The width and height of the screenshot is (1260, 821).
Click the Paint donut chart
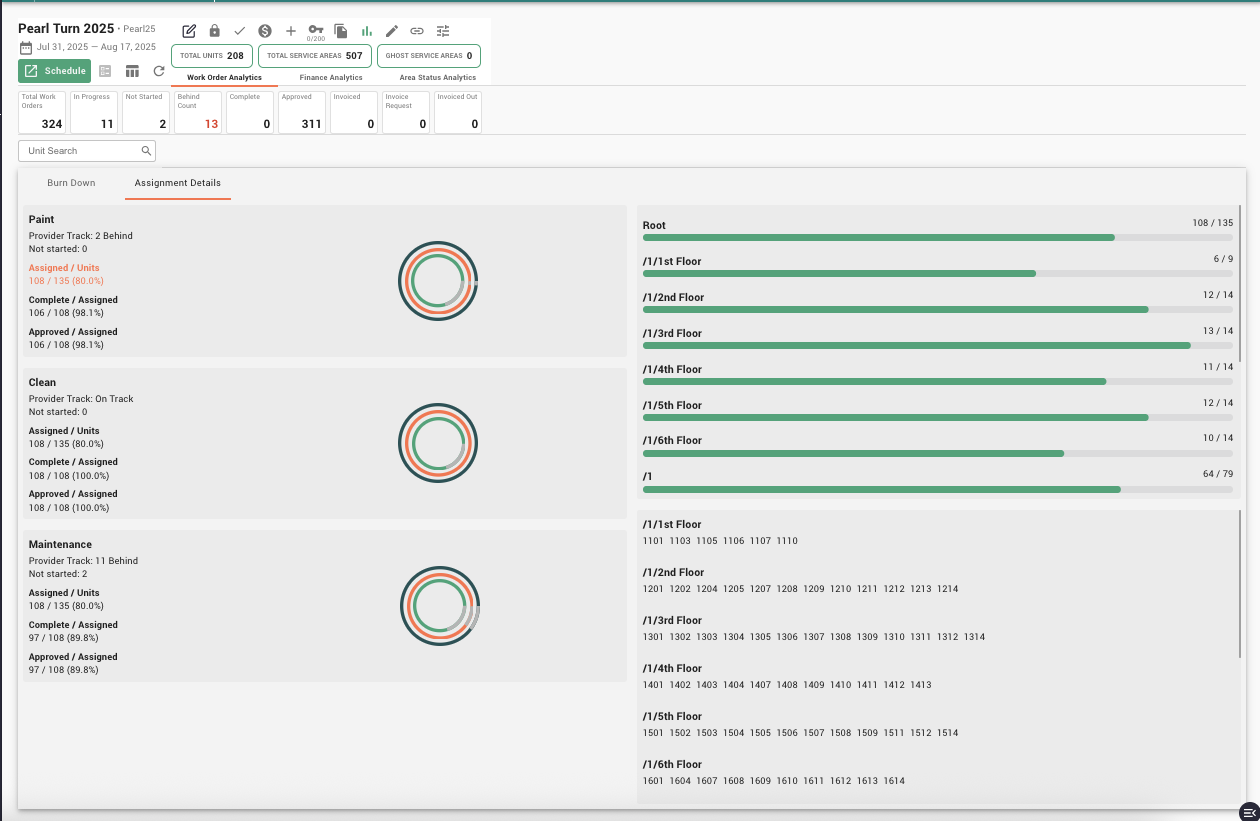coord(438,281)
